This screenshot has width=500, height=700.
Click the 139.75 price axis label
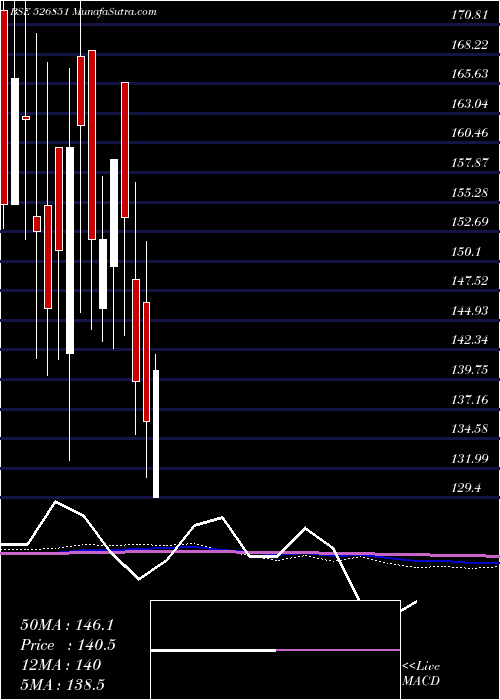[x=470, y=370]
